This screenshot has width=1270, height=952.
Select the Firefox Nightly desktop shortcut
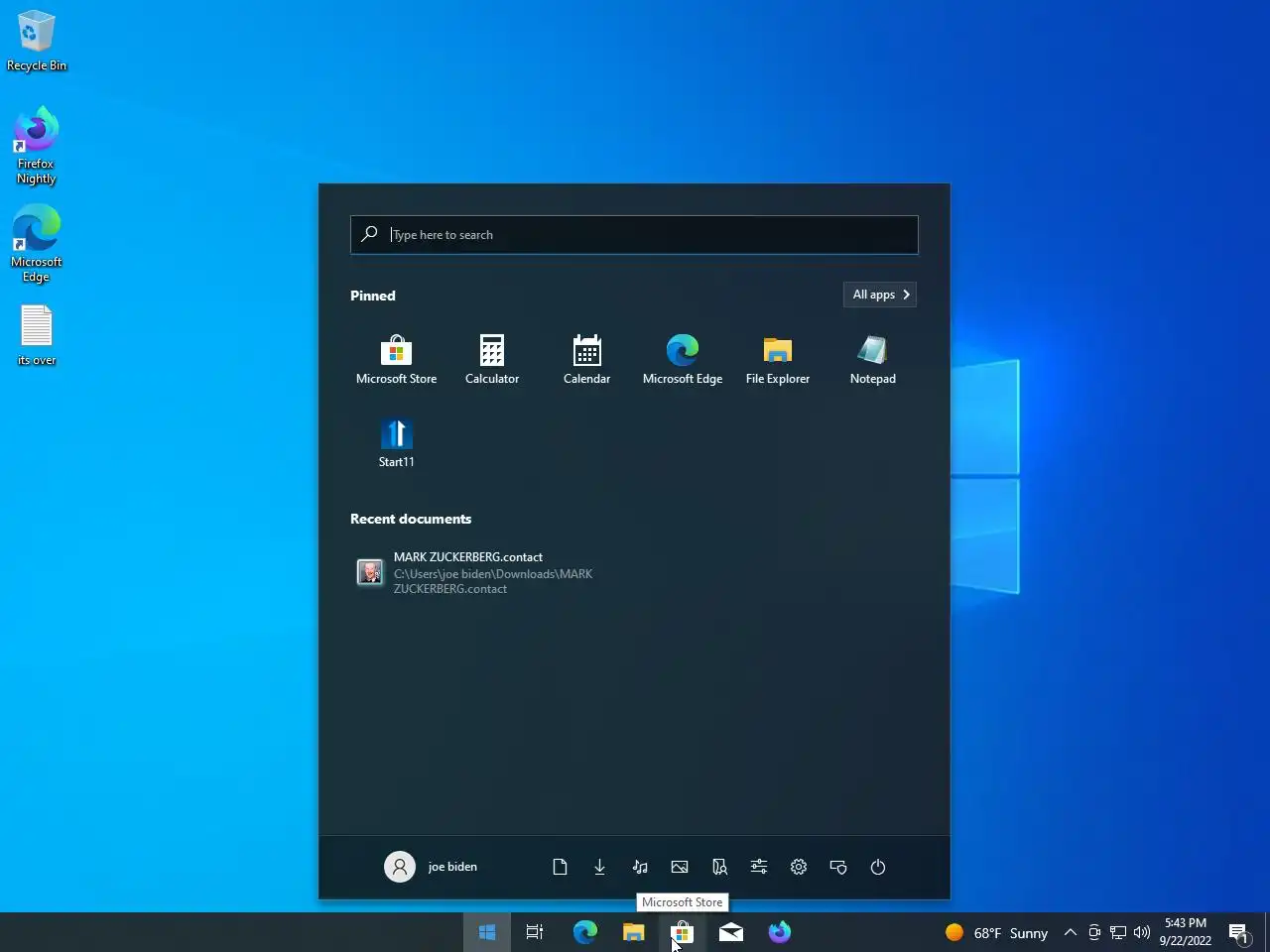coord(36,146)
